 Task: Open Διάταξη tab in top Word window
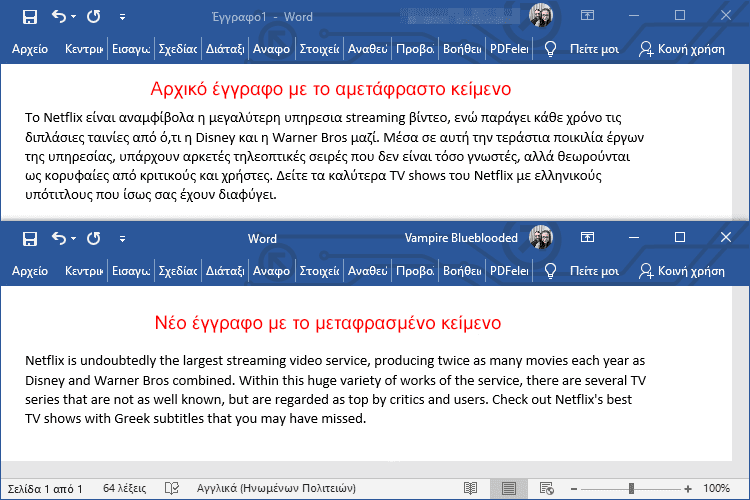[x=225, y=49]
